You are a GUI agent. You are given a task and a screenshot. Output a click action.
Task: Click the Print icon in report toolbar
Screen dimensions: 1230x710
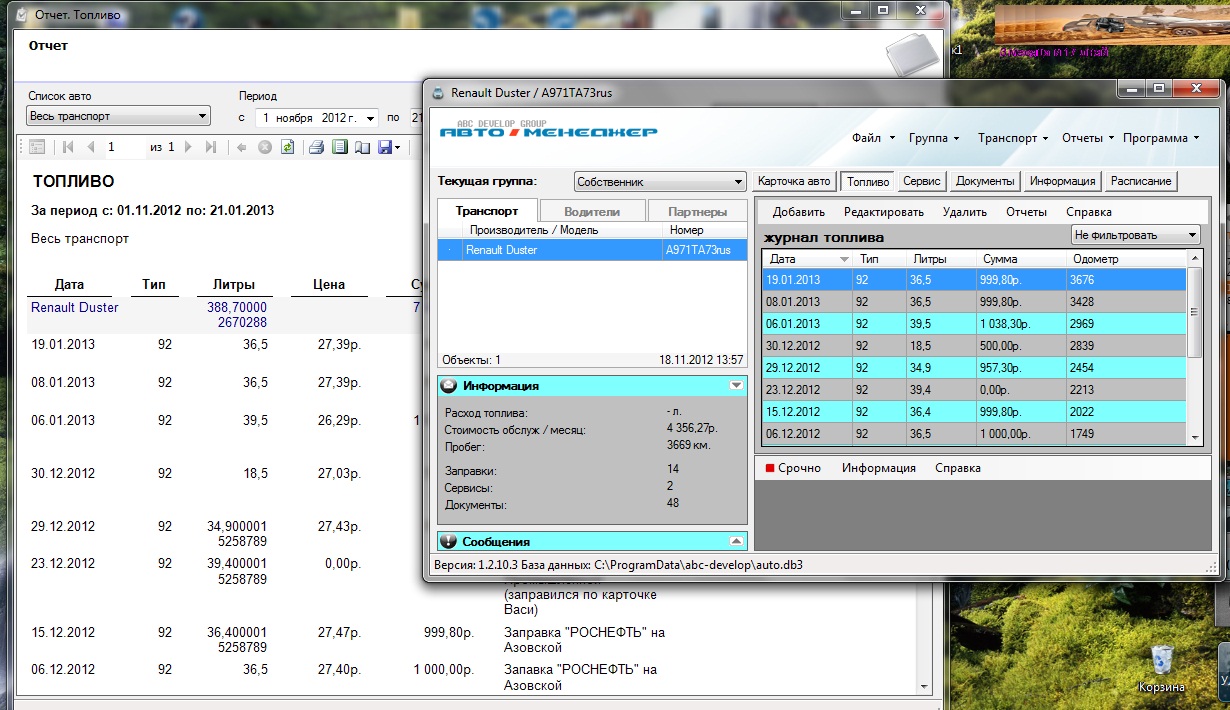(316, 147)
